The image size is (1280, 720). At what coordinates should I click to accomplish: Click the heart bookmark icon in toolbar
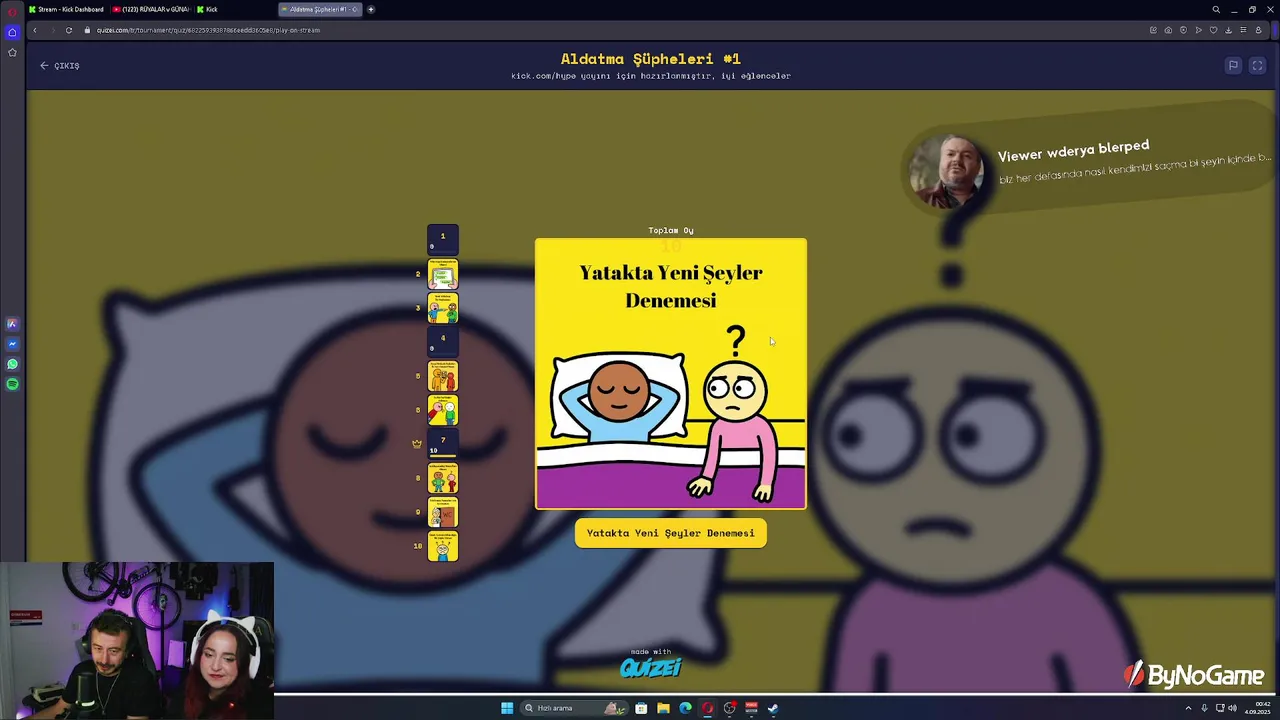[x=1213, y=30]
